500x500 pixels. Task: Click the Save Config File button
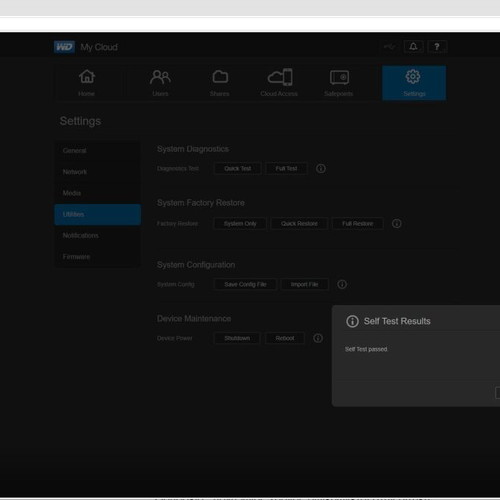click(x=245, y=284)
